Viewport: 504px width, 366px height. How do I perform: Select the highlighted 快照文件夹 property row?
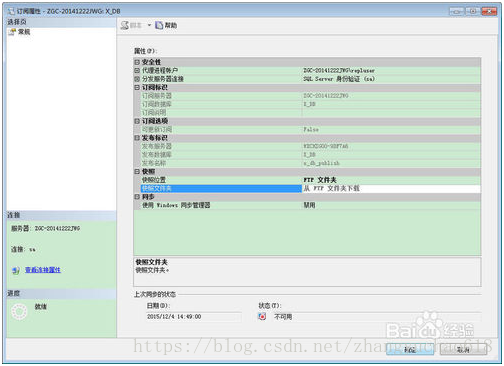pos(221,188)
